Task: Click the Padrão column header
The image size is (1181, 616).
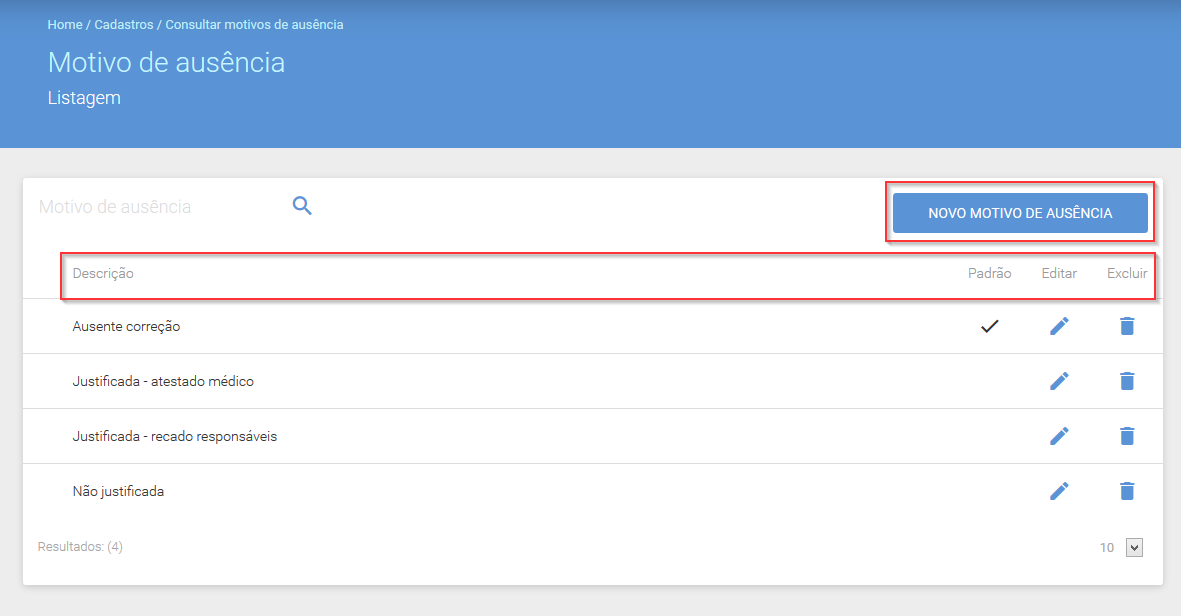Action: [990, 273]
